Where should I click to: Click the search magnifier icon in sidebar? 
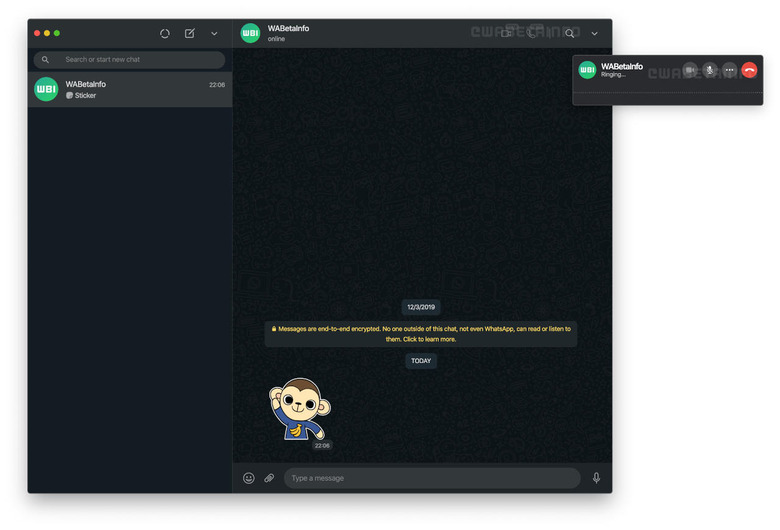pyautogui.click(x=45, y=60)
